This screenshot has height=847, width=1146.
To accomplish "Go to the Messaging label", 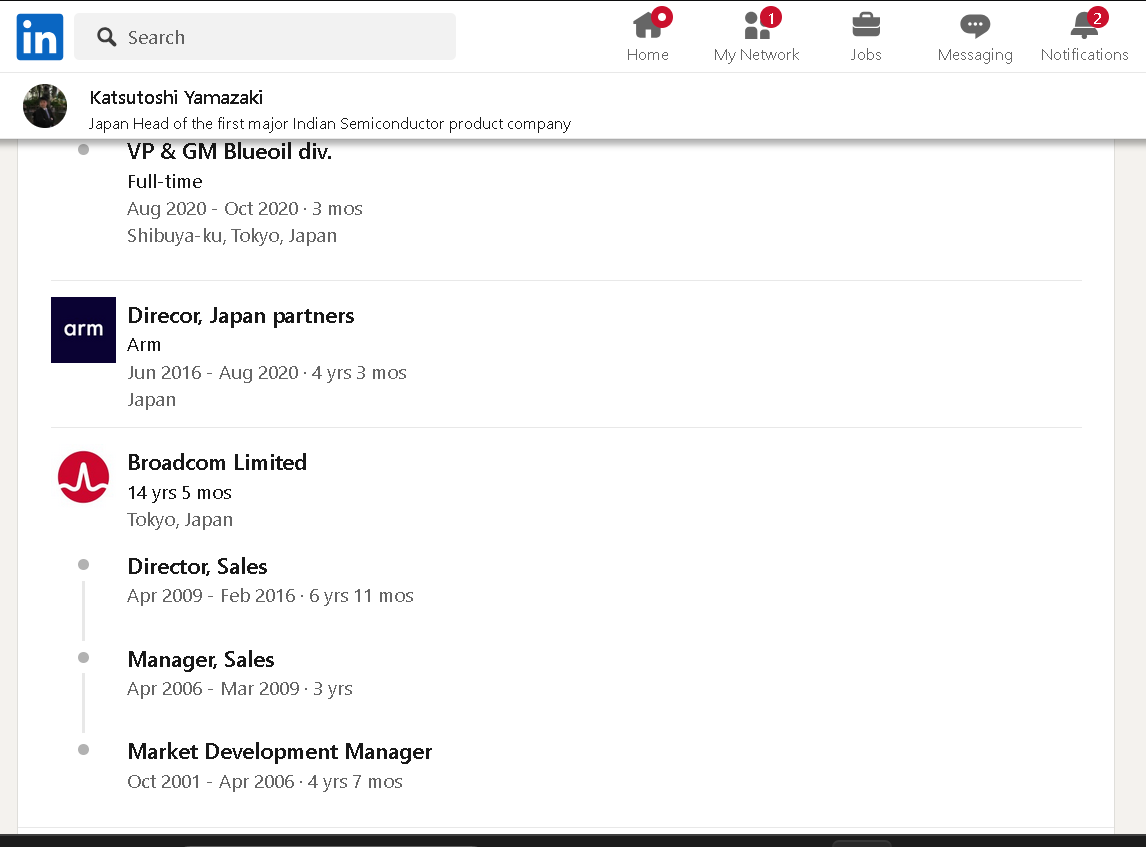I will (975, 55).
